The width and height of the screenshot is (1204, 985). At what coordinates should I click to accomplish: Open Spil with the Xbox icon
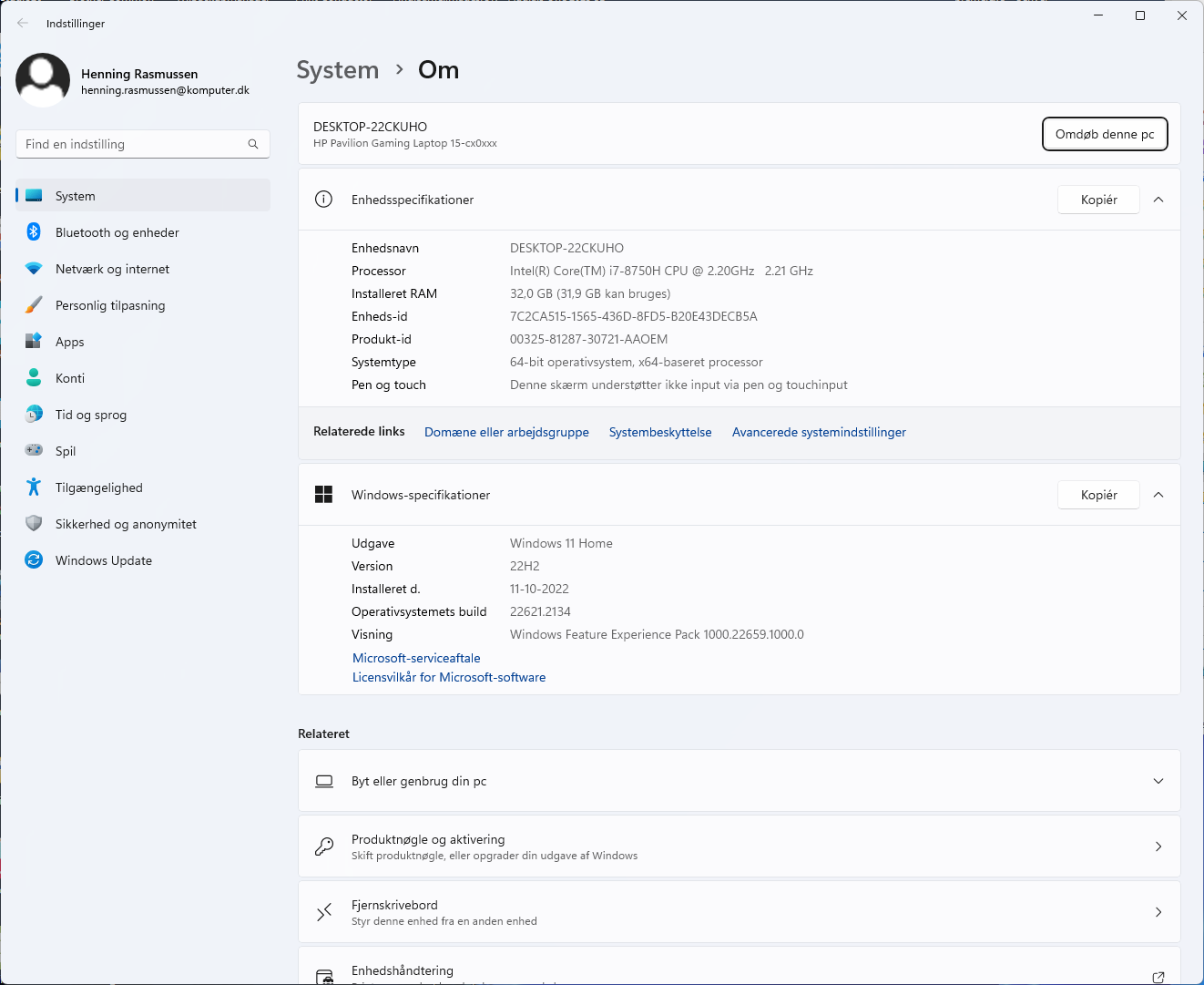click(34, 451)
